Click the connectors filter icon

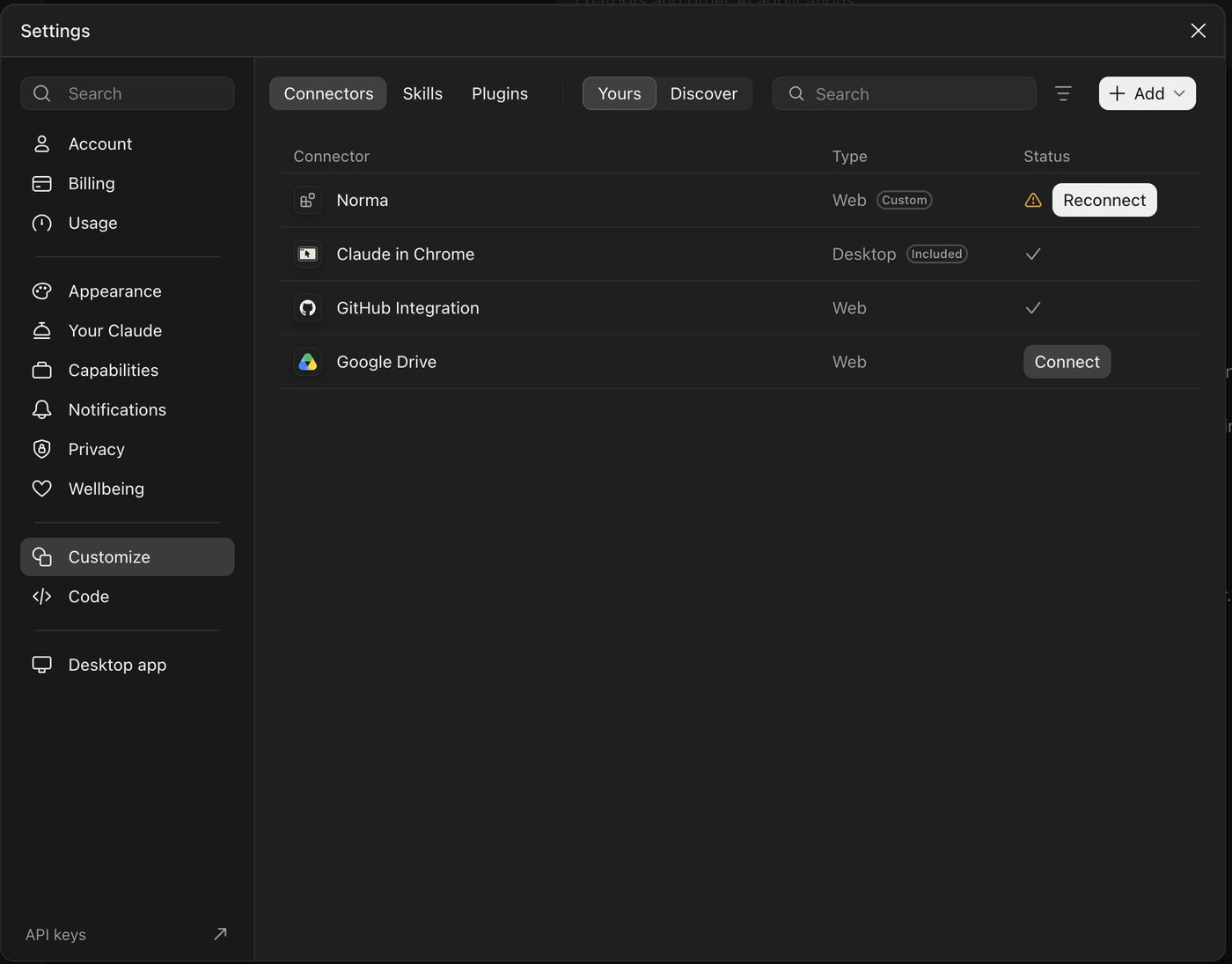tap(1063, 93)
